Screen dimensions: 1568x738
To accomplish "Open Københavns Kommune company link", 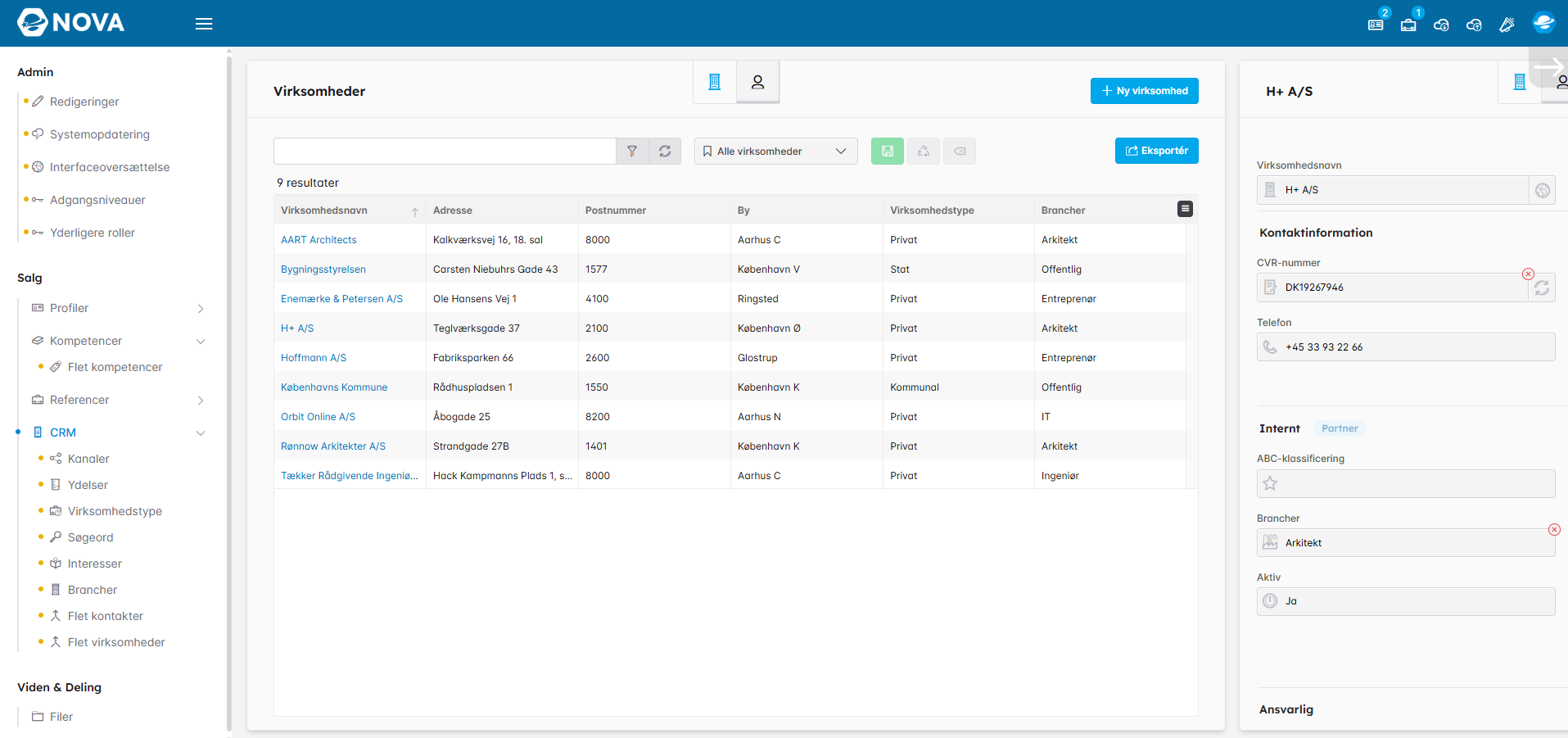I will point(334,387).
